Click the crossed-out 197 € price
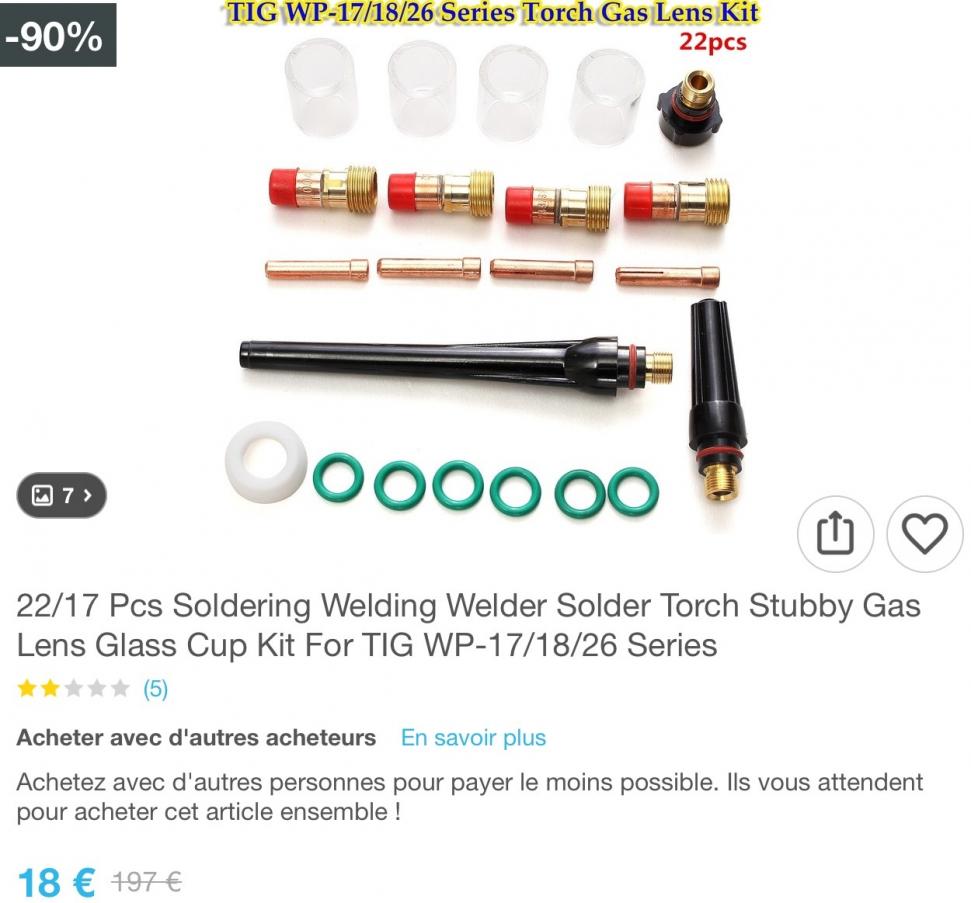Image resolution: width=971 pixels, height=903 pixels. point(146,881)
